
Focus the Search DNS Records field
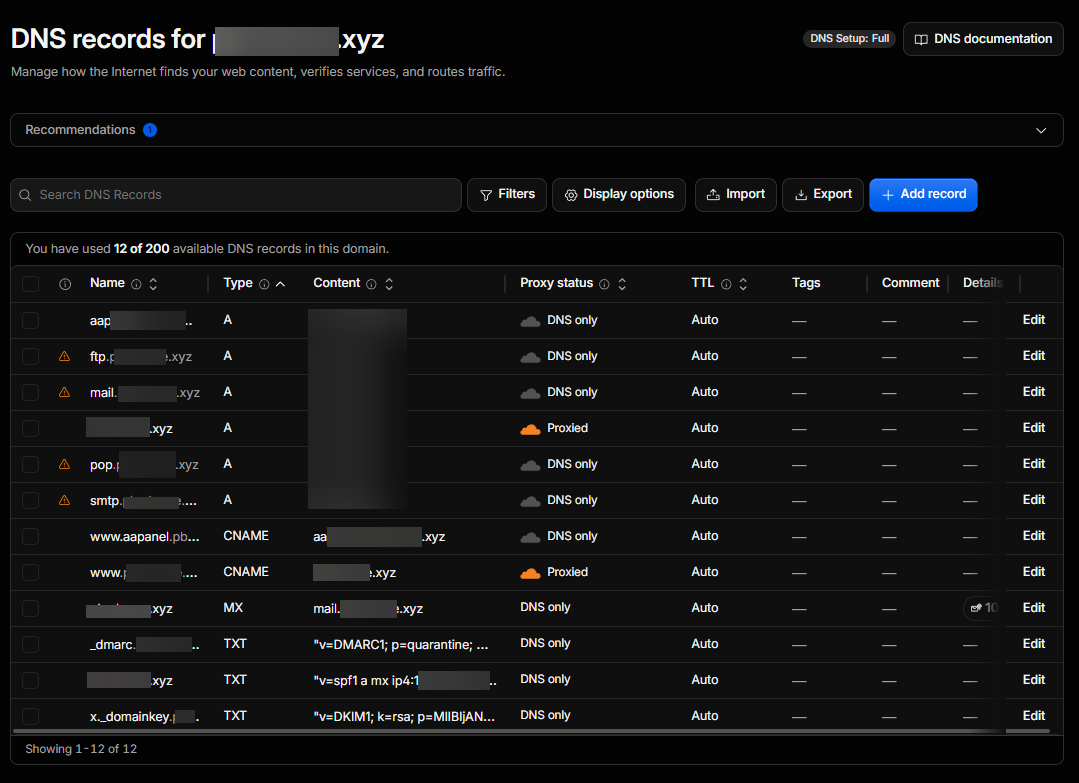[x=235, y=195]
